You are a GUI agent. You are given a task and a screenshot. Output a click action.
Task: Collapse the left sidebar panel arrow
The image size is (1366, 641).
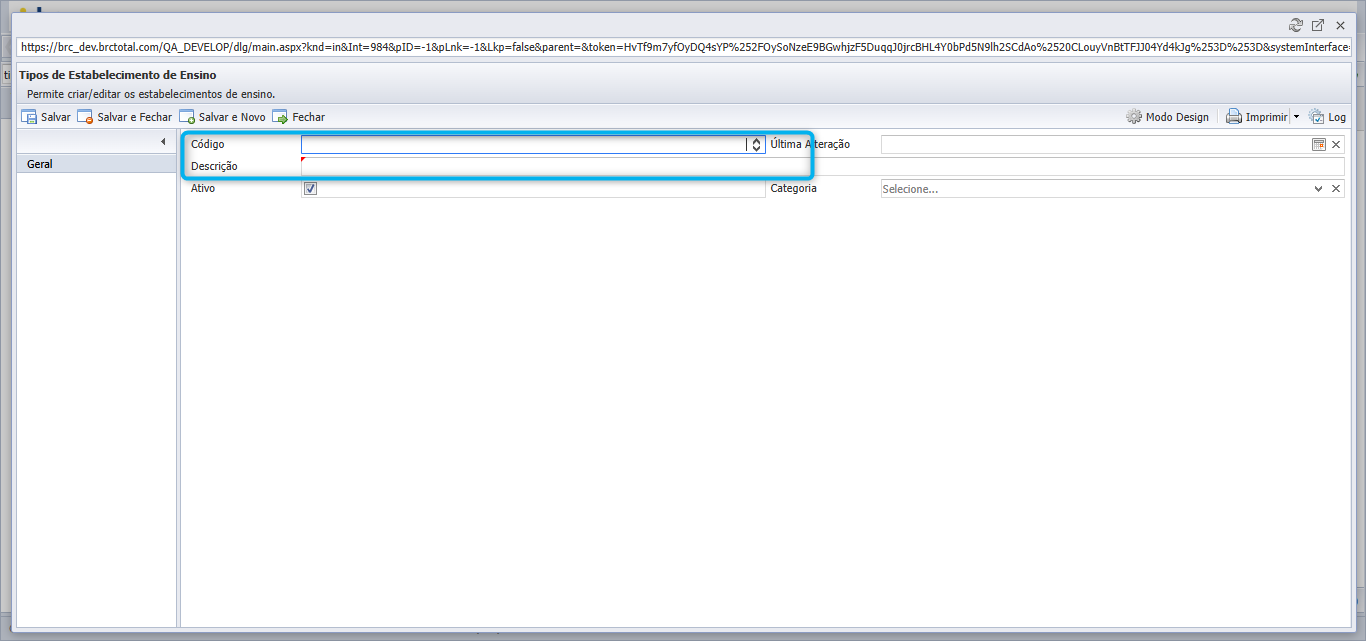click(163, 142)
